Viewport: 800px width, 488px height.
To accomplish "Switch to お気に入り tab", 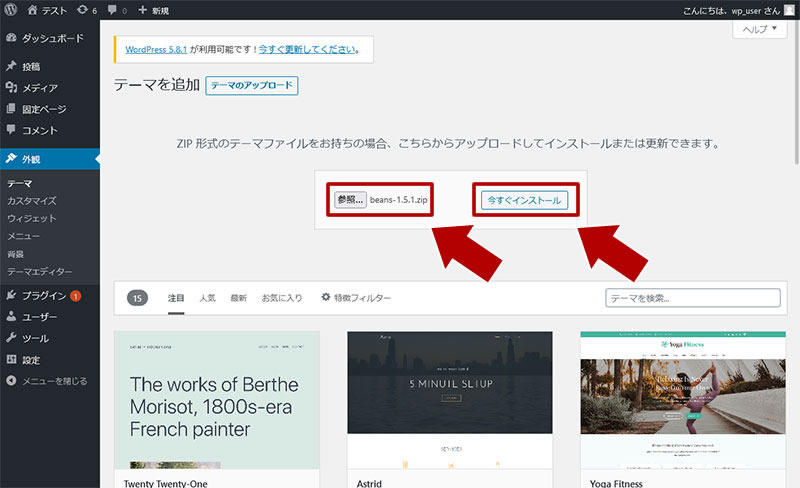I will (x=282, y=298).
